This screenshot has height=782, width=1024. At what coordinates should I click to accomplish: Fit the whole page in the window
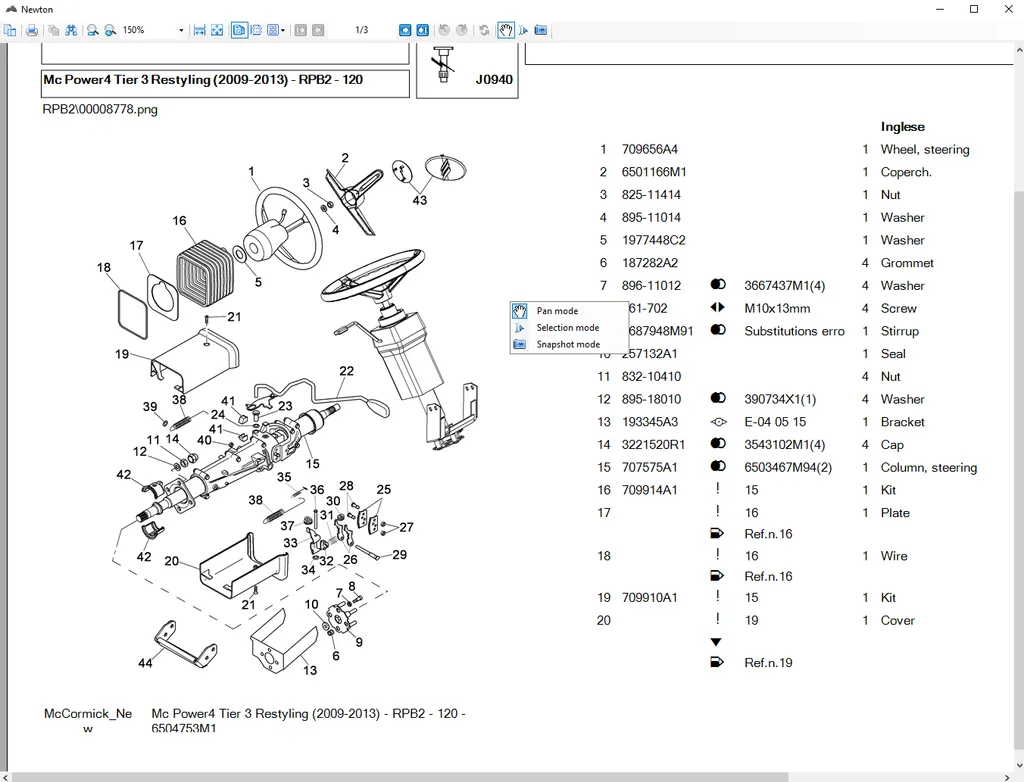(x=217, y=30)
